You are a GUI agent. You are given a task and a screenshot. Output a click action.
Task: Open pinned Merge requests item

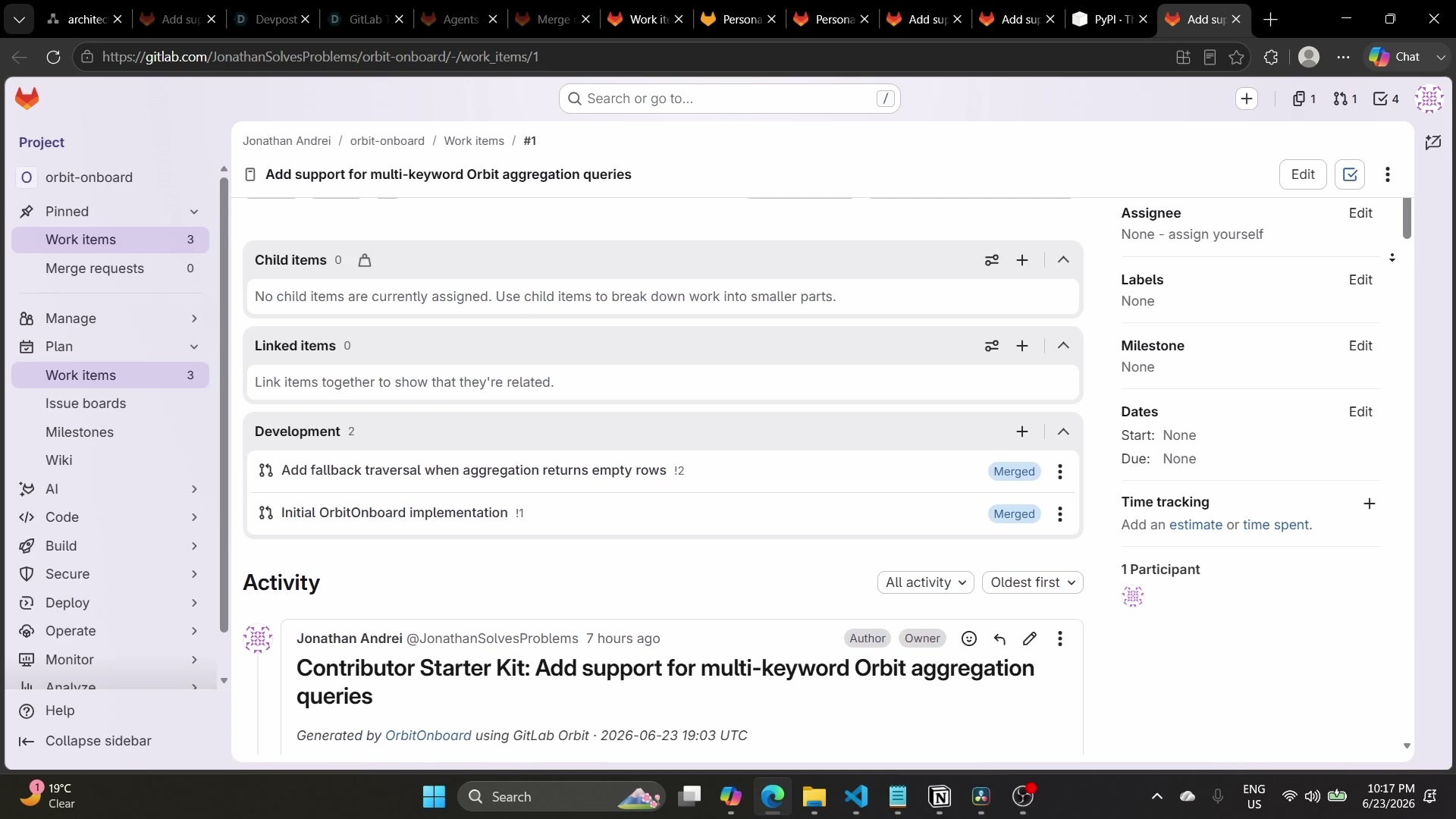[x=110, y=268]
